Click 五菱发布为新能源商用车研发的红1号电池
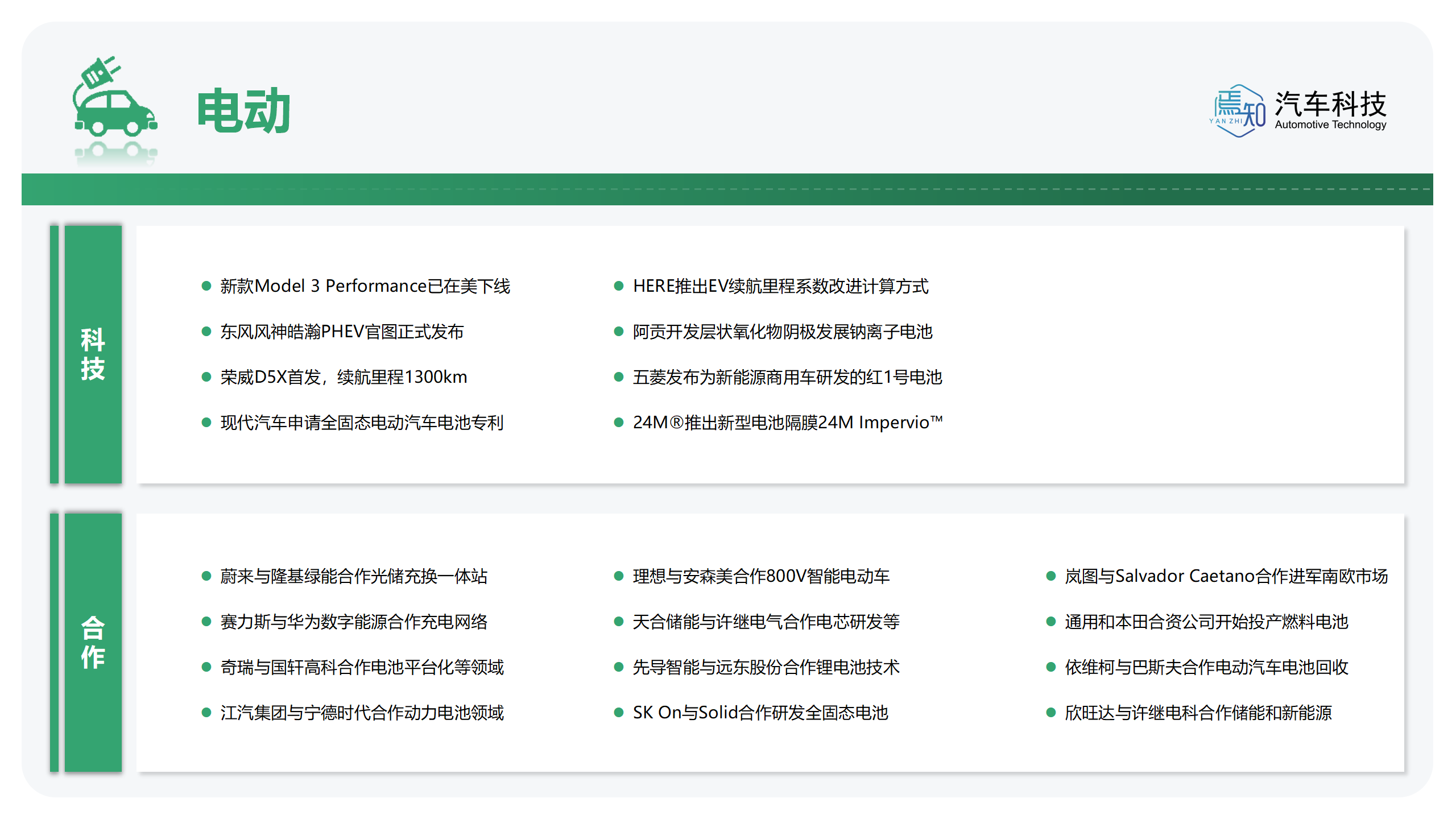1456x819 pixels. (787, 377)
